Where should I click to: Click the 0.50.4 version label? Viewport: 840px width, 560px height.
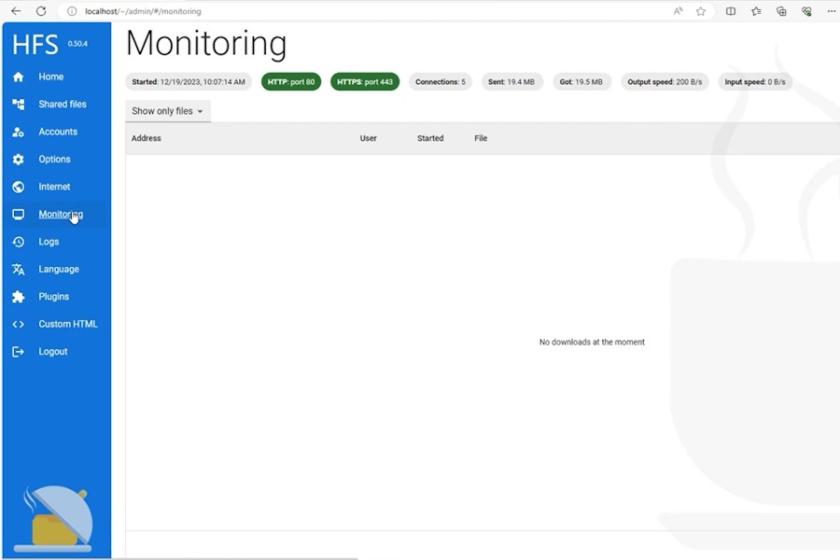pos(78,43)
